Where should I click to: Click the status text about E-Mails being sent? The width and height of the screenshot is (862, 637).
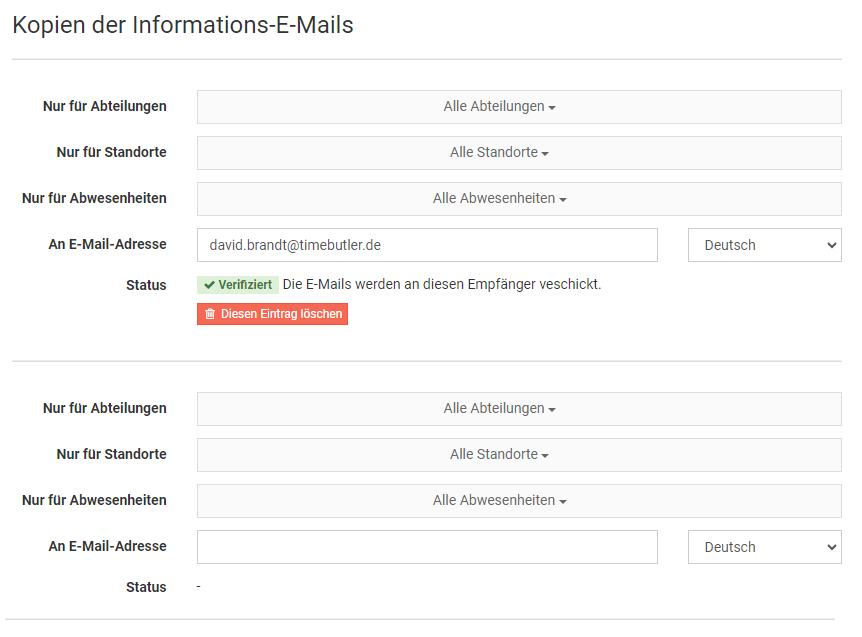(x=442, y=285)
